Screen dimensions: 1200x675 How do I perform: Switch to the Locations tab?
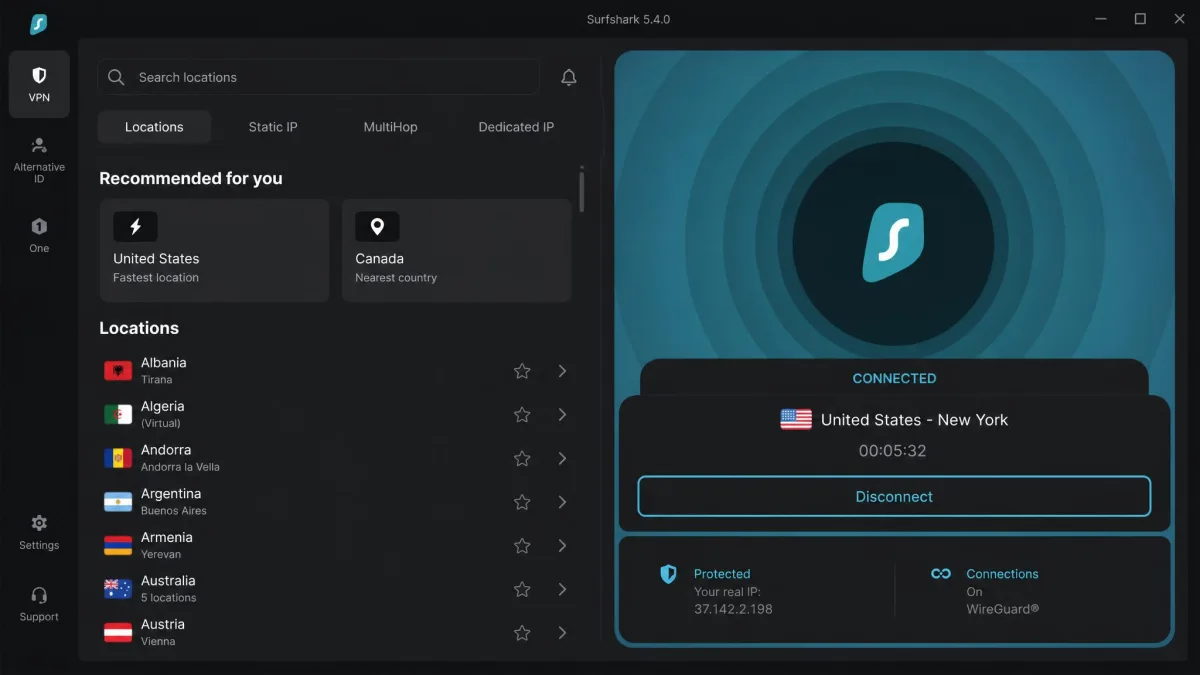tap(154, 127)
